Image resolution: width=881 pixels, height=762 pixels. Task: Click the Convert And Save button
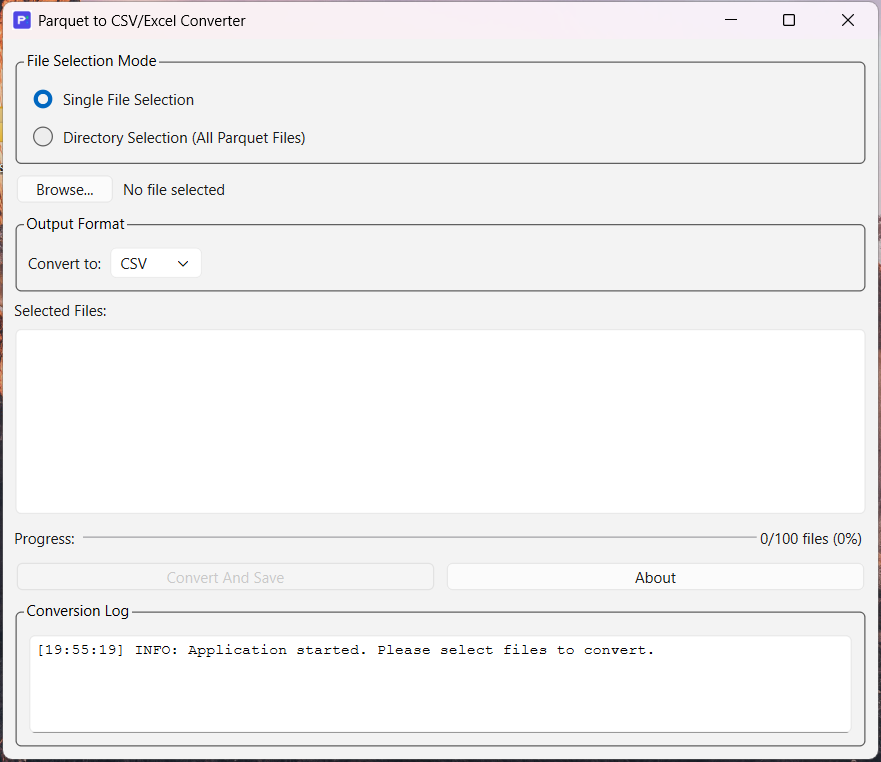click(225, 577)
